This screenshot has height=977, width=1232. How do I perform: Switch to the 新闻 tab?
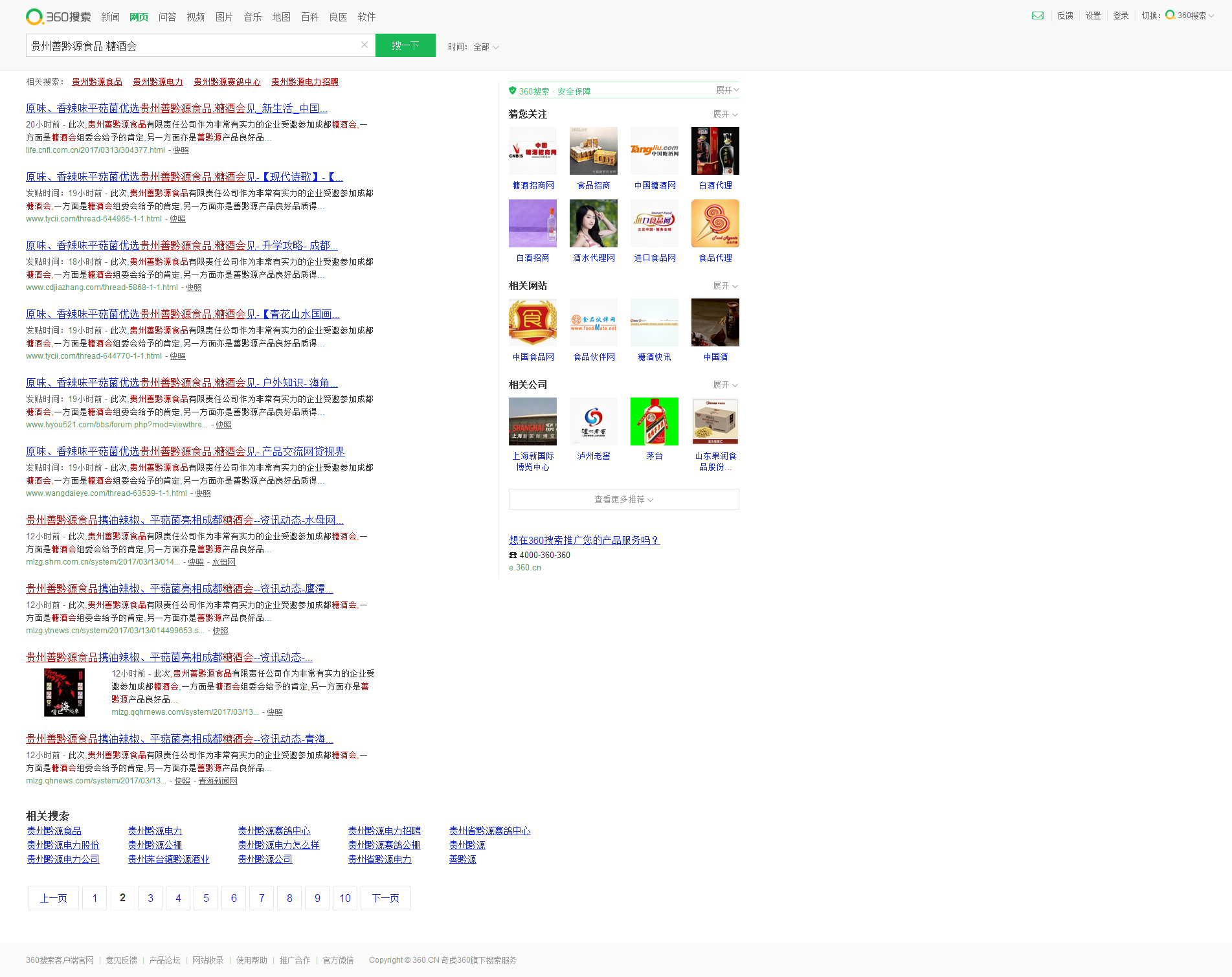point(110,17)
